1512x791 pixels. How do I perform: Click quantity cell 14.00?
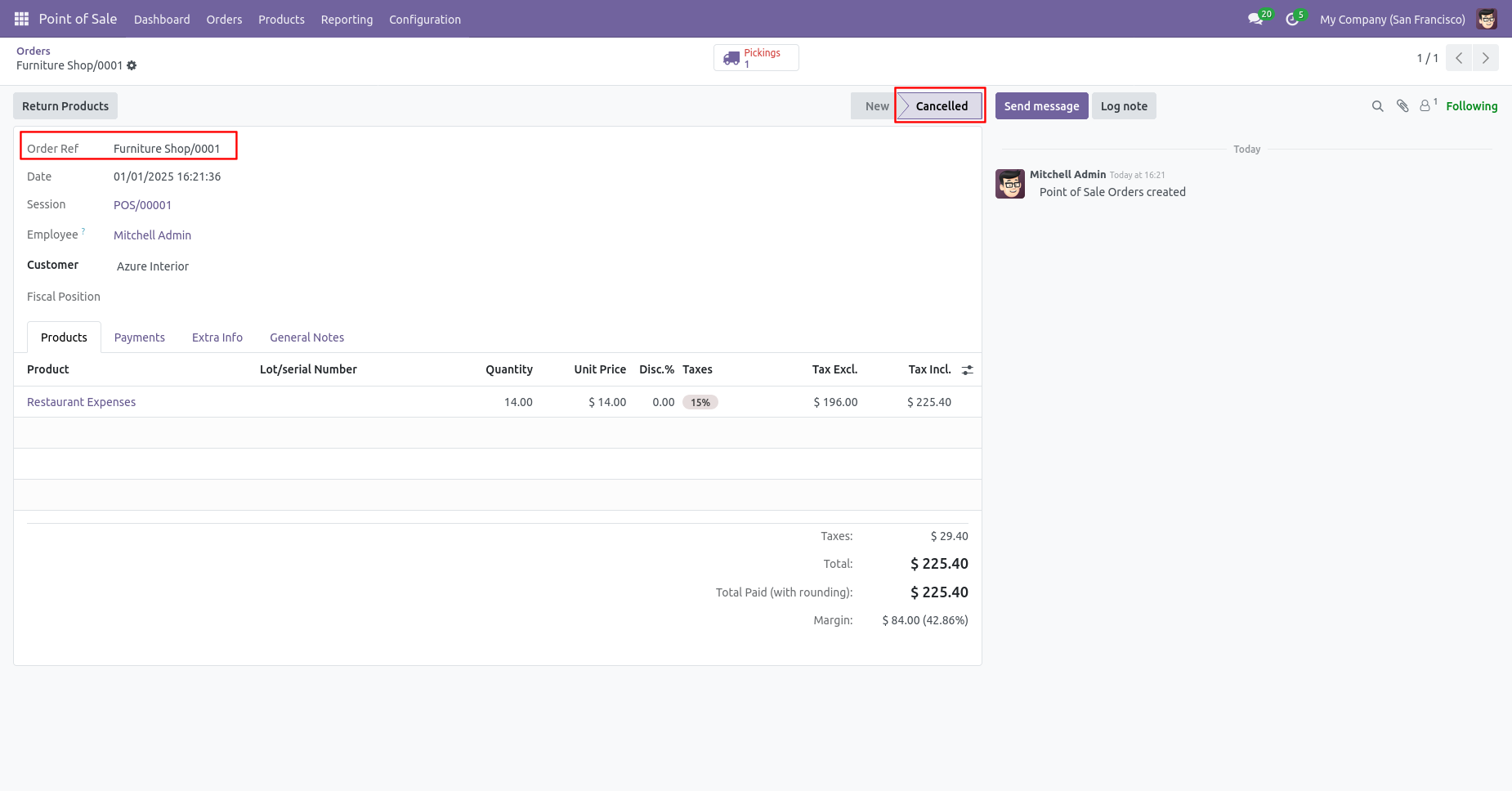pyautogui.click(x=518, y=402)
